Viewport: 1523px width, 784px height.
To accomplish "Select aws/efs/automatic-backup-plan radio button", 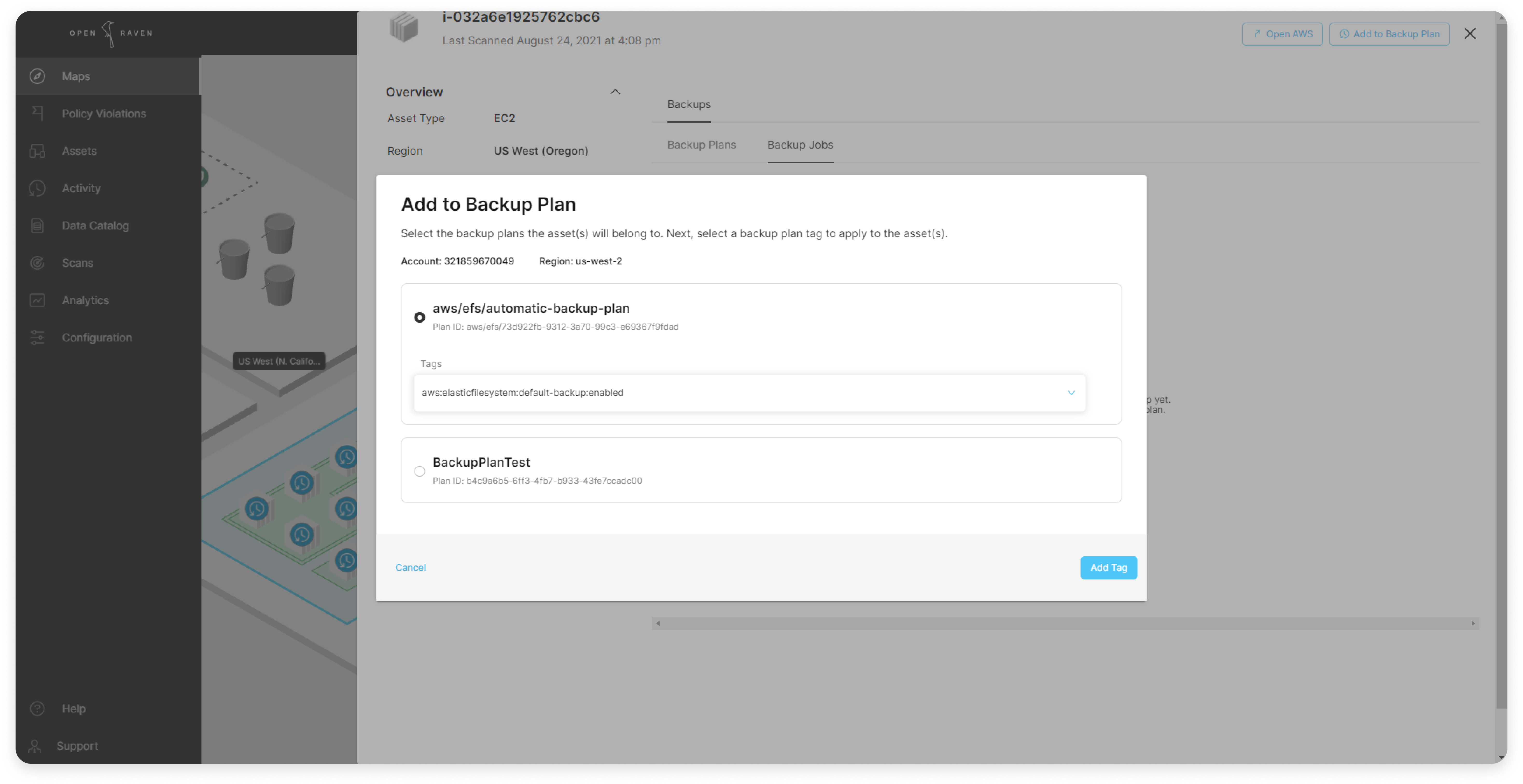I will pos(419,317).
